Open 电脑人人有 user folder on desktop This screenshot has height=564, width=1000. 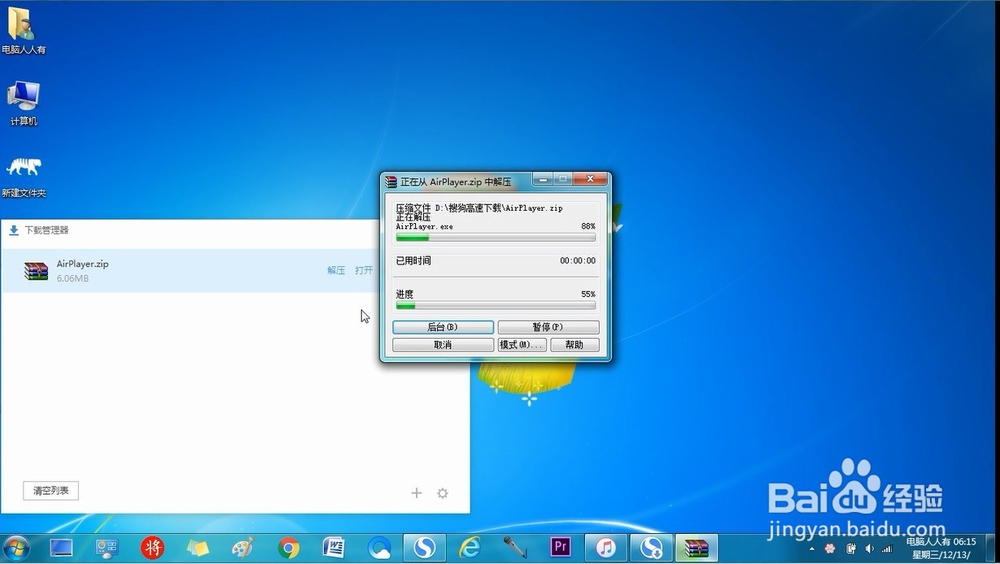tap(23, 30)
